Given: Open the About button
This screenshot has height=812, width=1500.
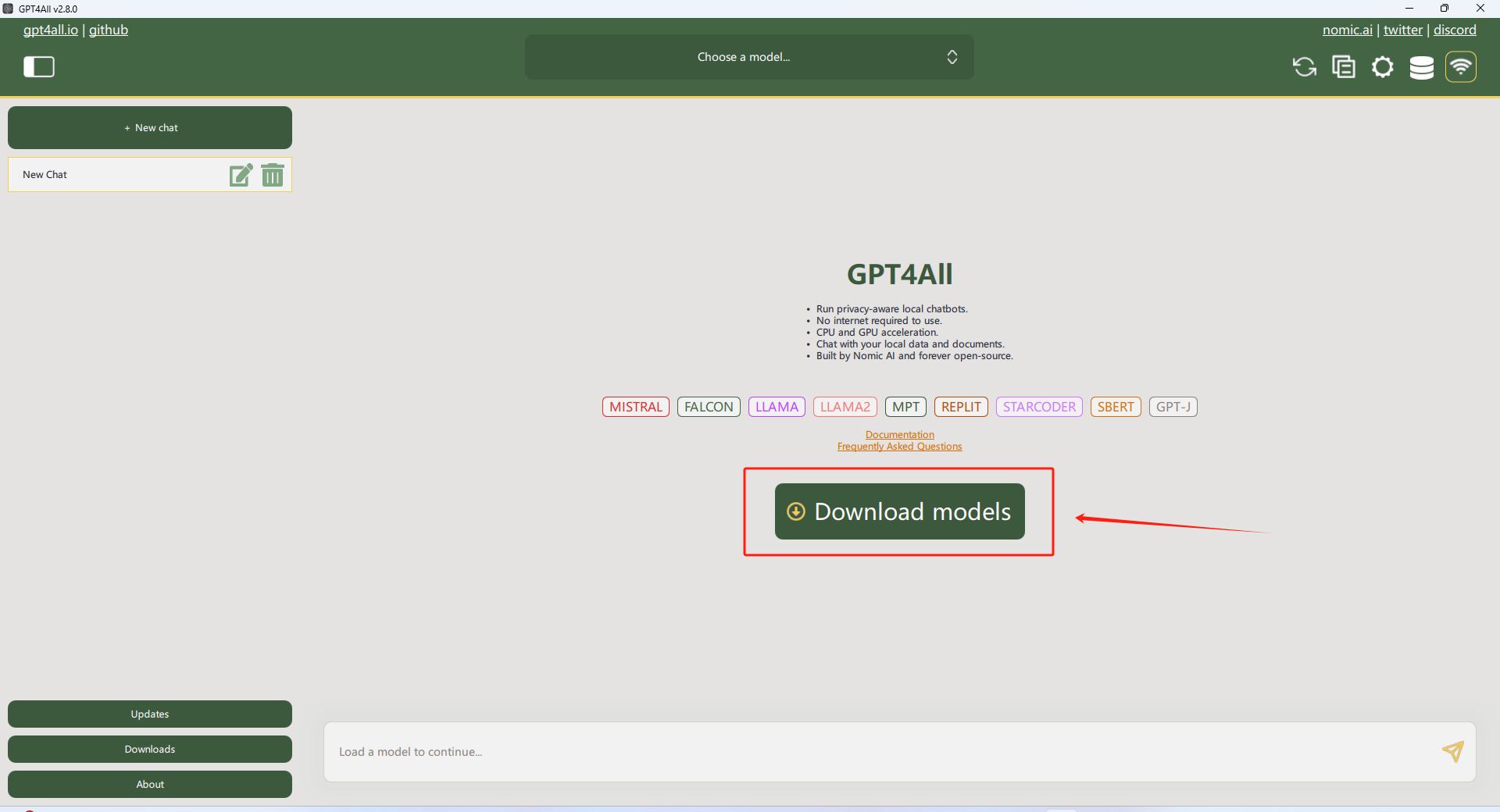Looking at the screenshot, I should coord(150,785).
